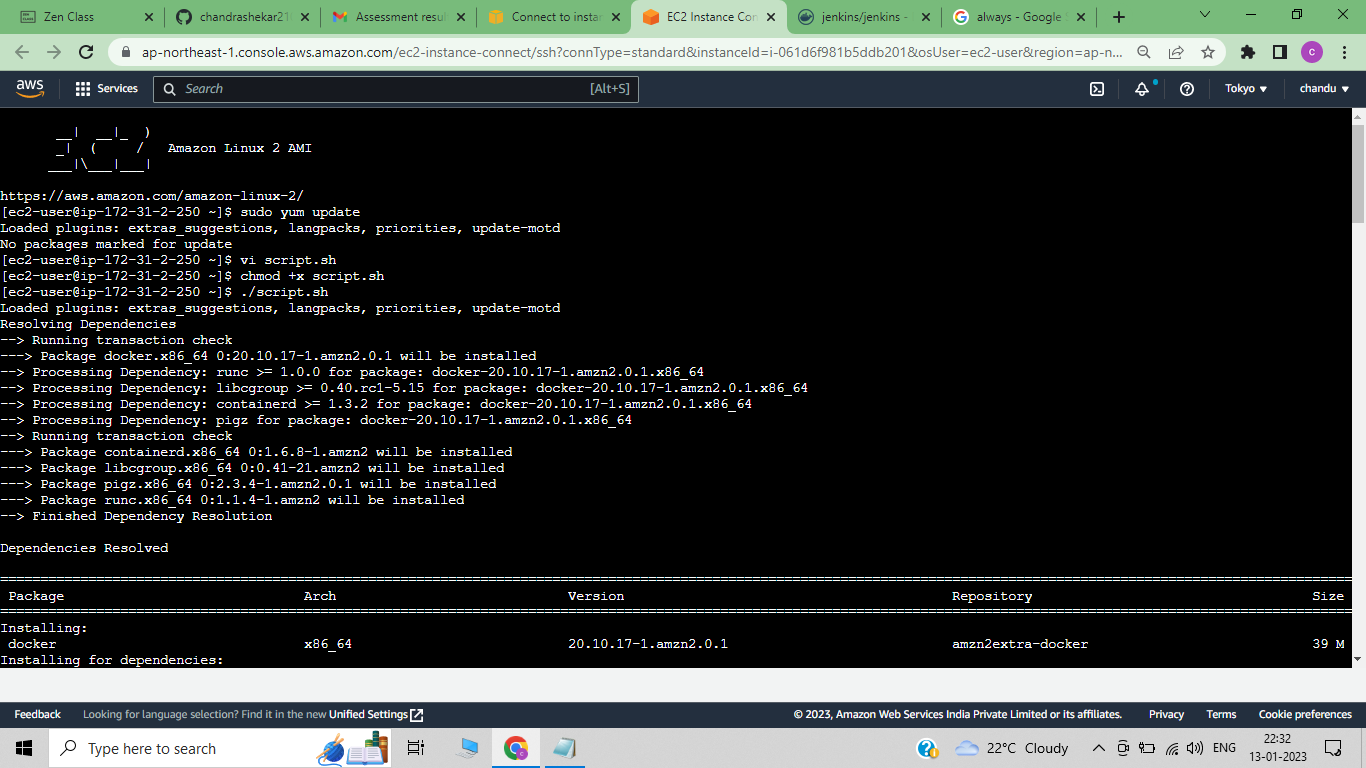Open AWS notifications bell
Screen dimensions: 1366x768
pos(1141,89)
